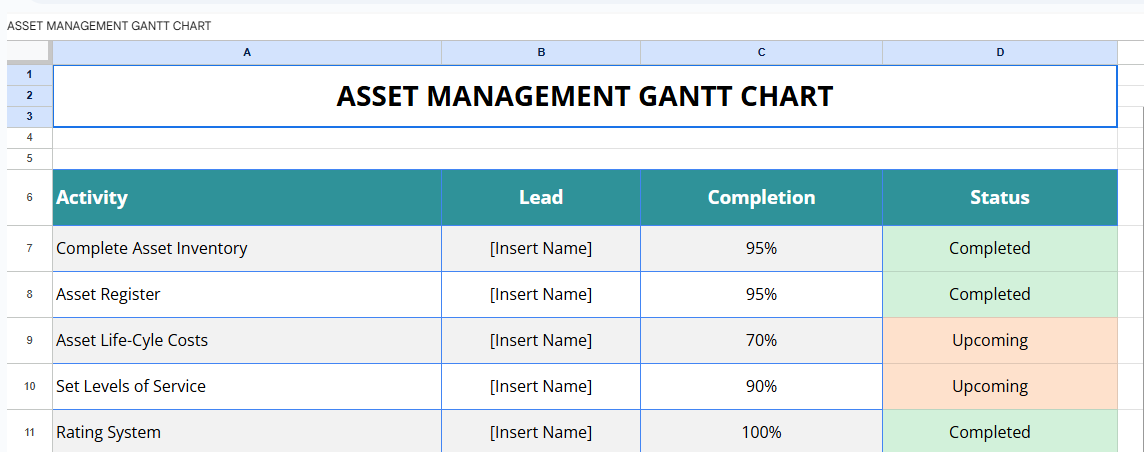This screenshot has width=1144, height=452.
Task: Click the Activity header cell
Action: [x=247, y=197]
